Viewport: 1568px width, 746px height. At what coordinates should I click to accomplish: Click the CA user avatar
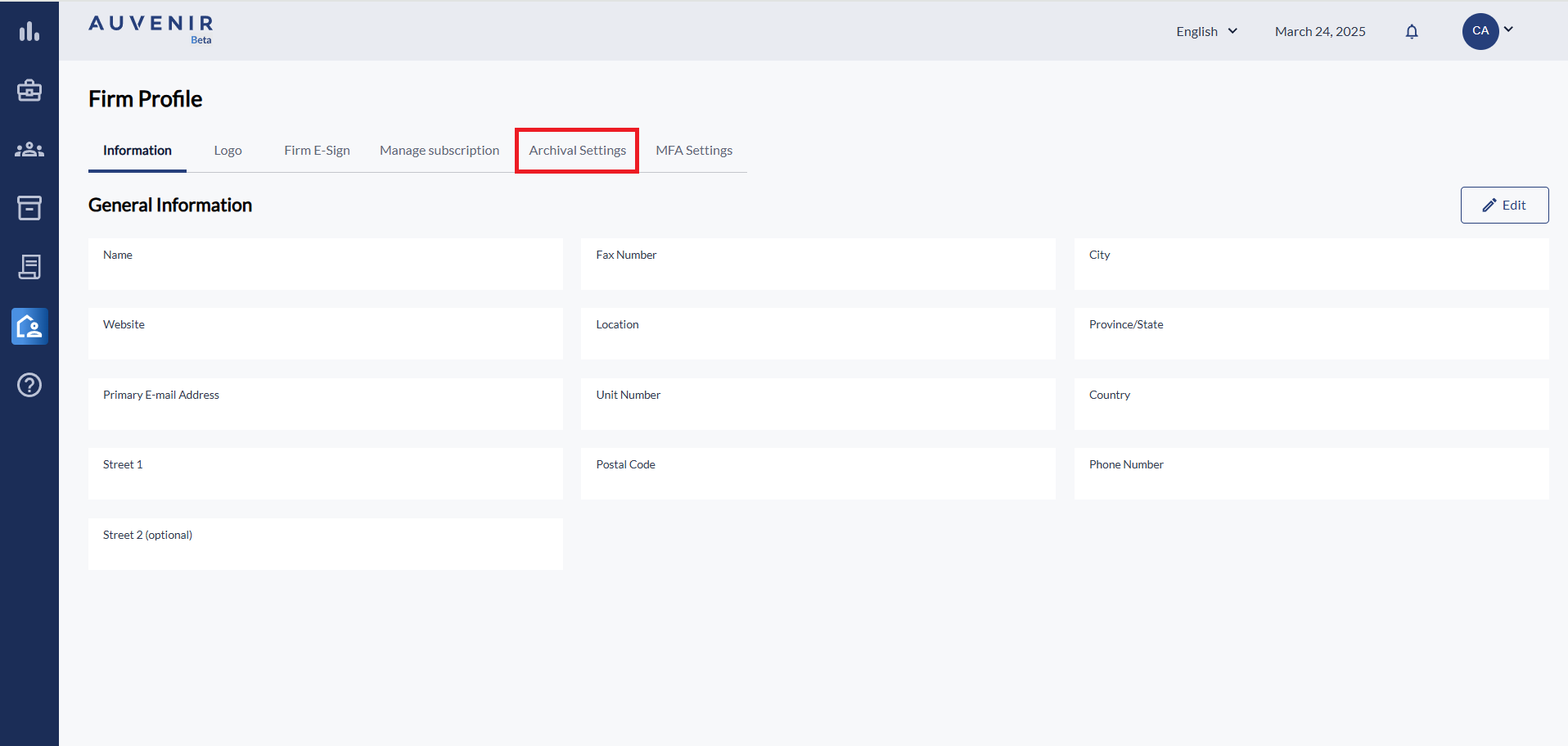click(1480, 31)
